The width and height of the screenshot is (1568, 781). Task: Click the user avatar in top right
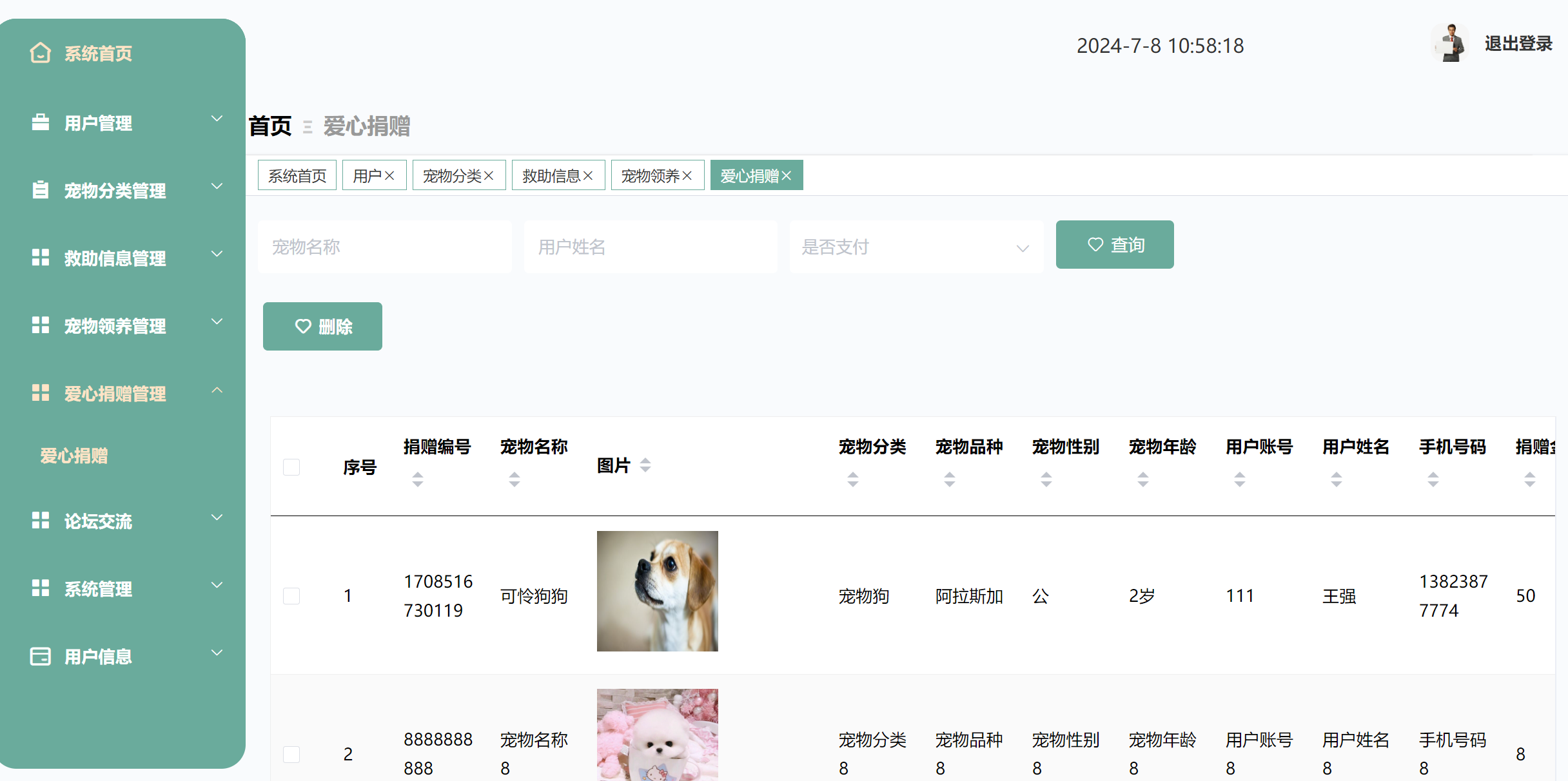1450,44
